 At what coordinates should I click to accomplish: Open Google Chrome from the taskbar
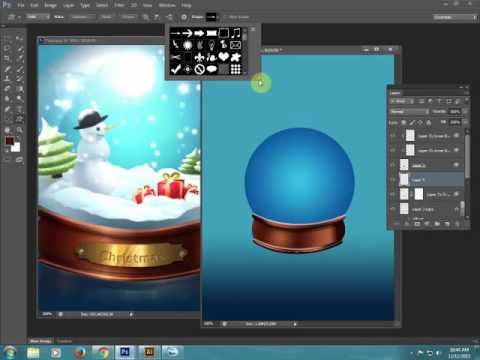pos(103,352)
